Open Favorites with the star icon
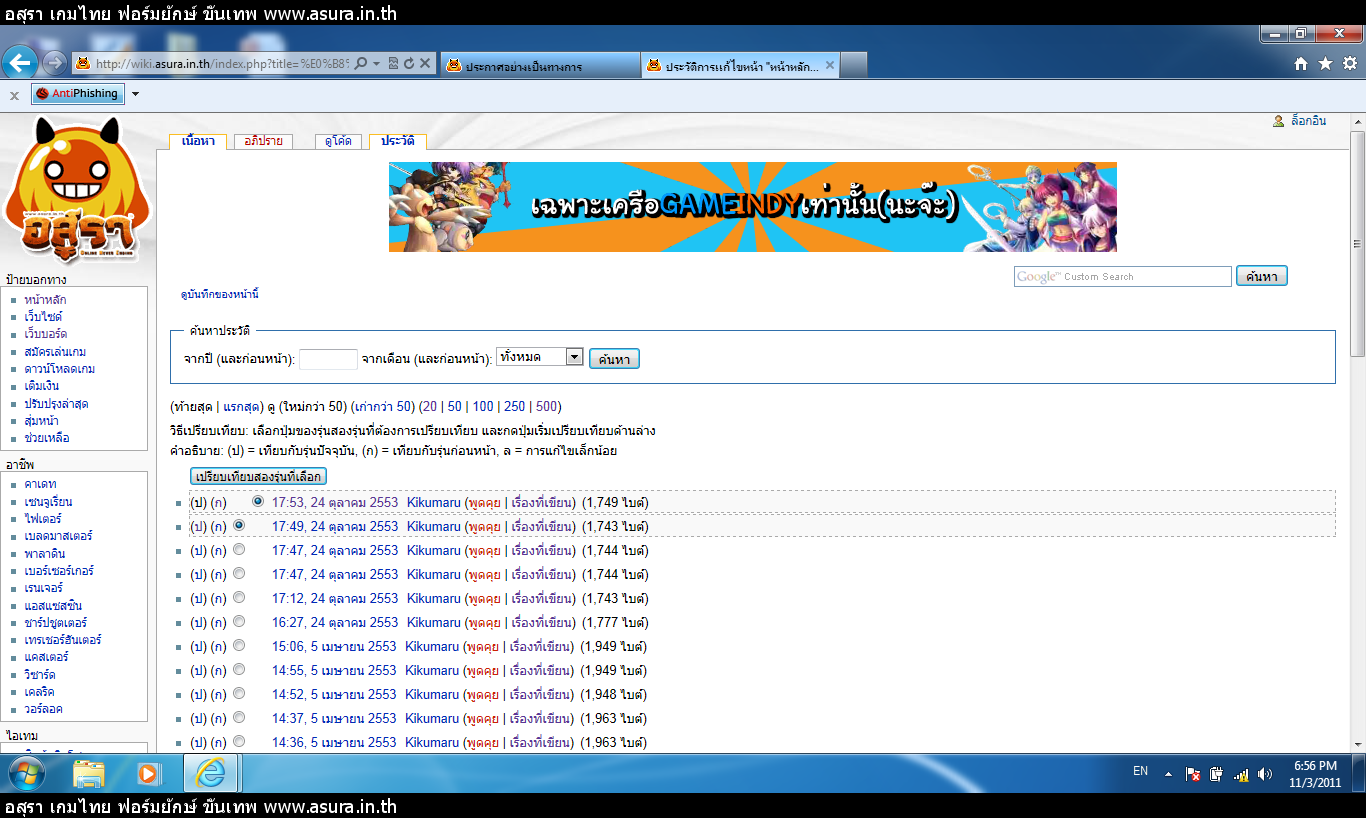1366x818 pixels. click(x=1325, y=63)
